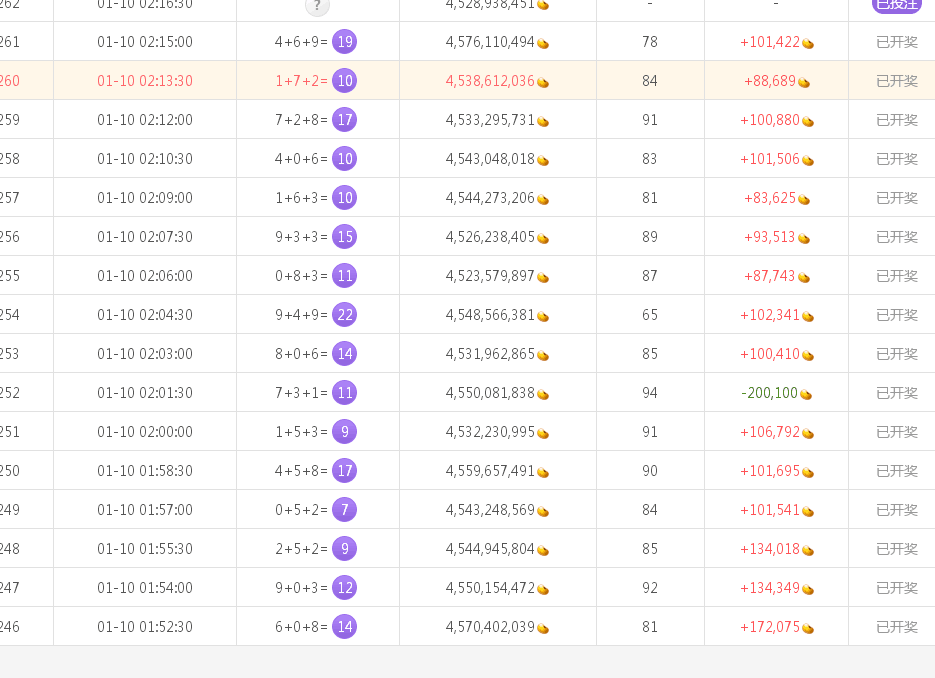Click the winner count 65 in the 02:04:30 row
Screen dimensions: 935x678
click(650, 315)
